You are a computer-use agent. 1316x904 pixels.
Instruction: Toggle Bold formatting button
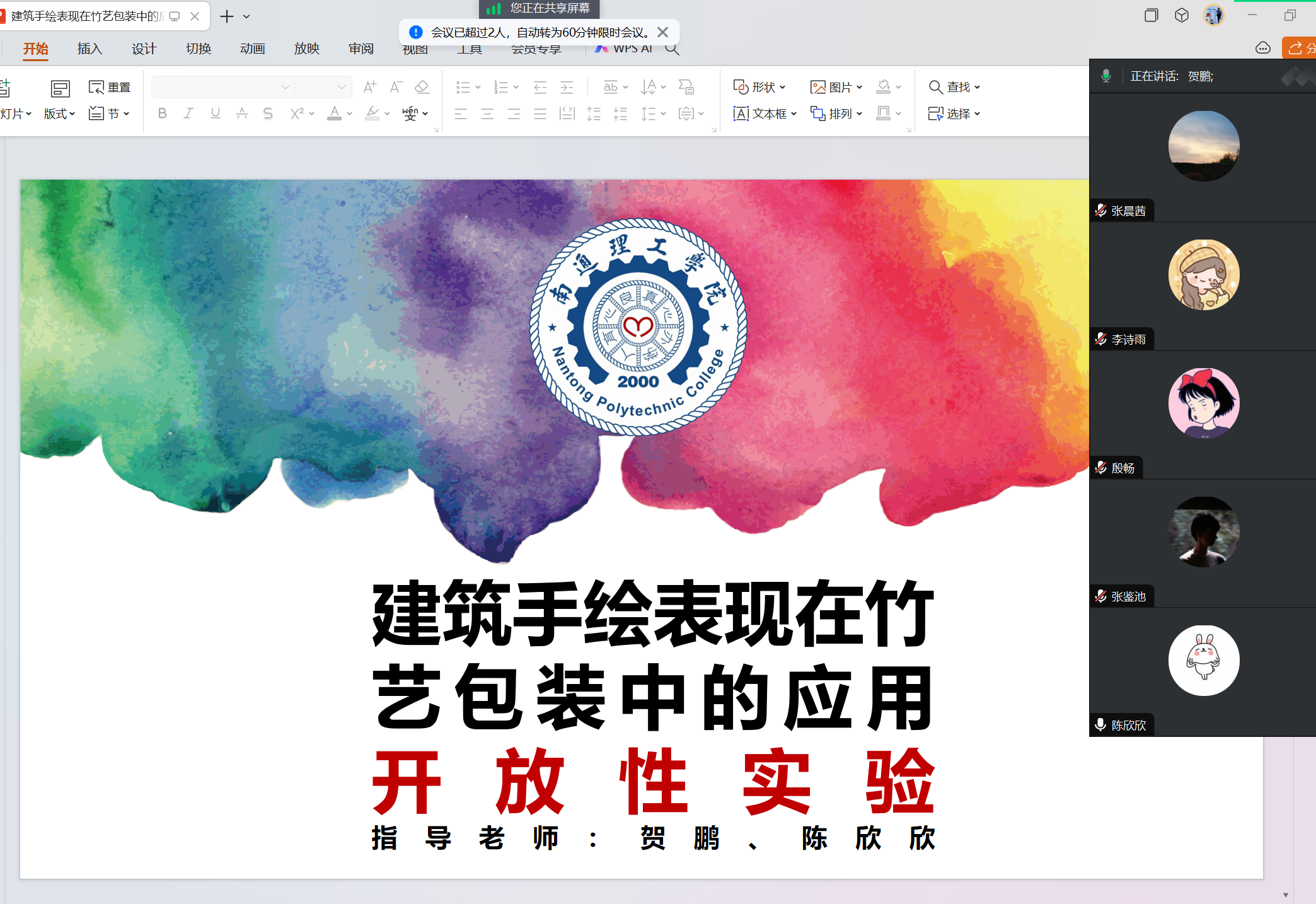click(163, 113)
